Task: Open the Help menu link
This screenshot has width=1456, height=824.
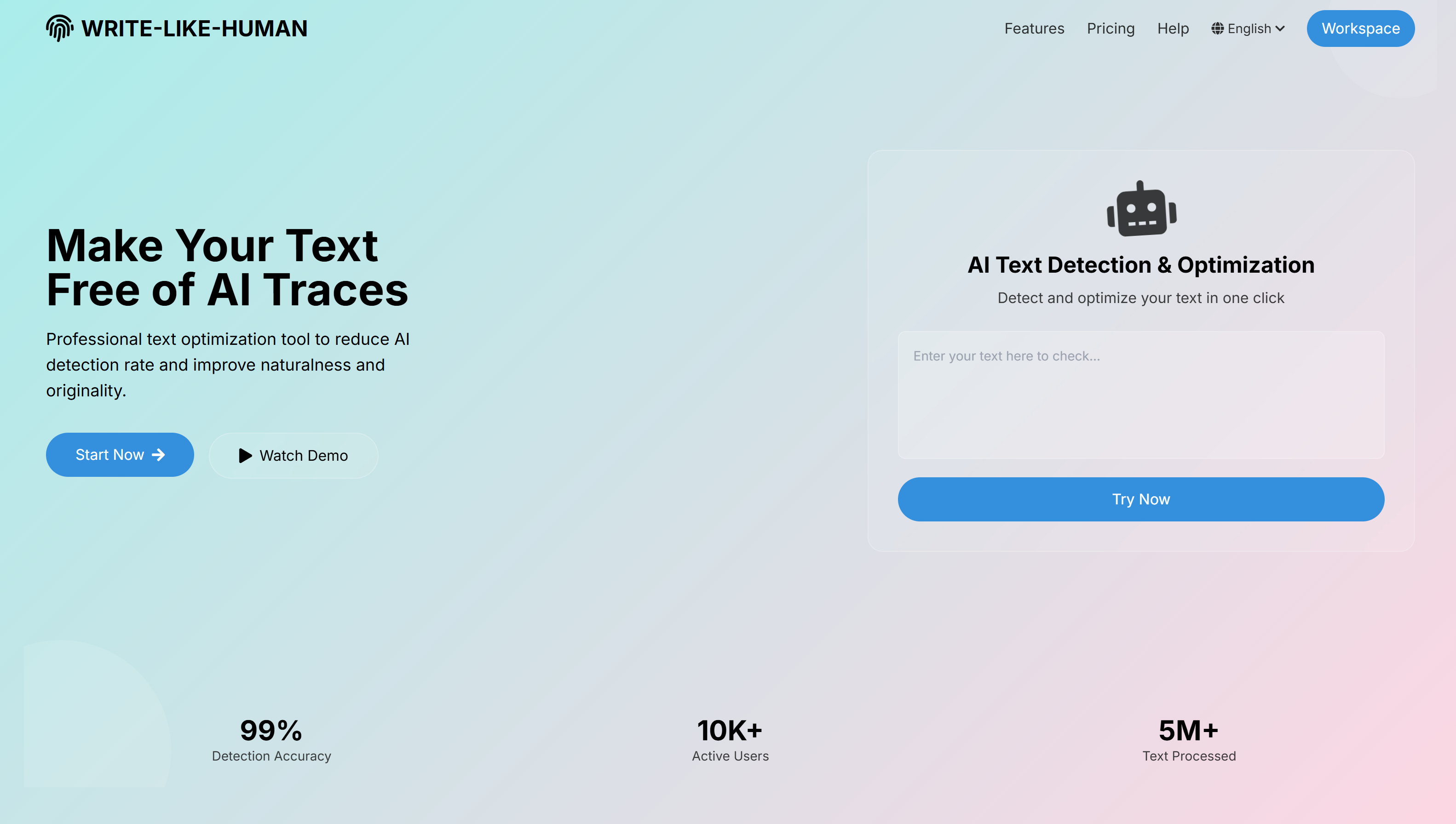Action: point(1172,29)
